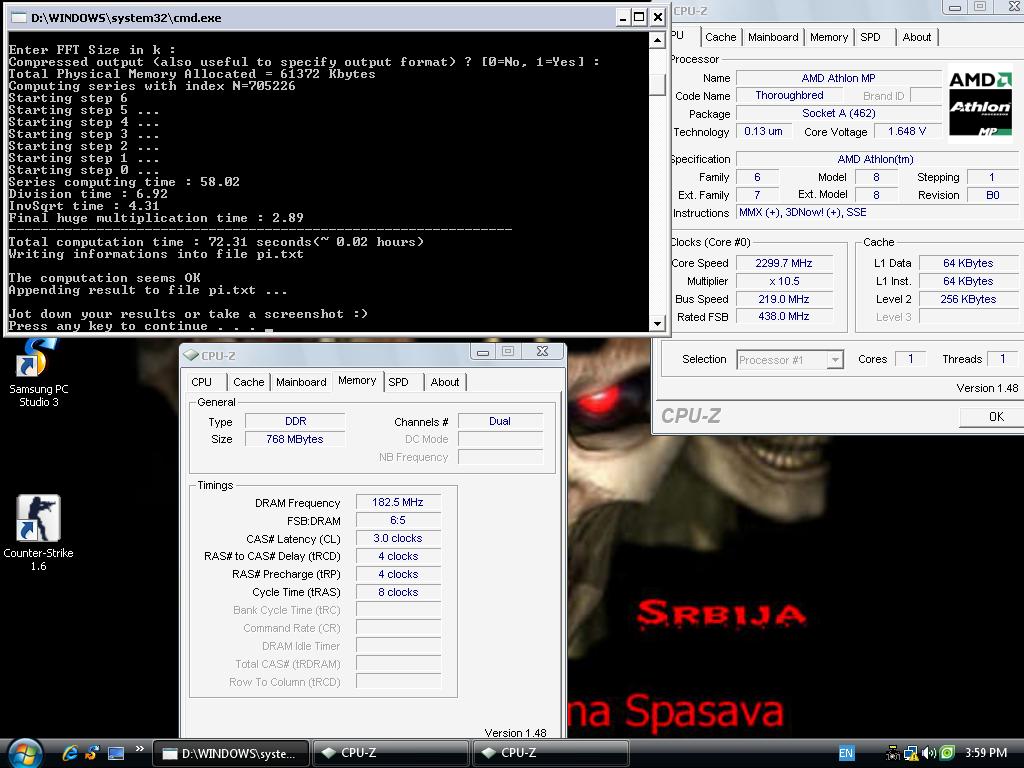Open the volume speaker tray icon
Screen dimensions: 1024x768
tap(929, 753)
